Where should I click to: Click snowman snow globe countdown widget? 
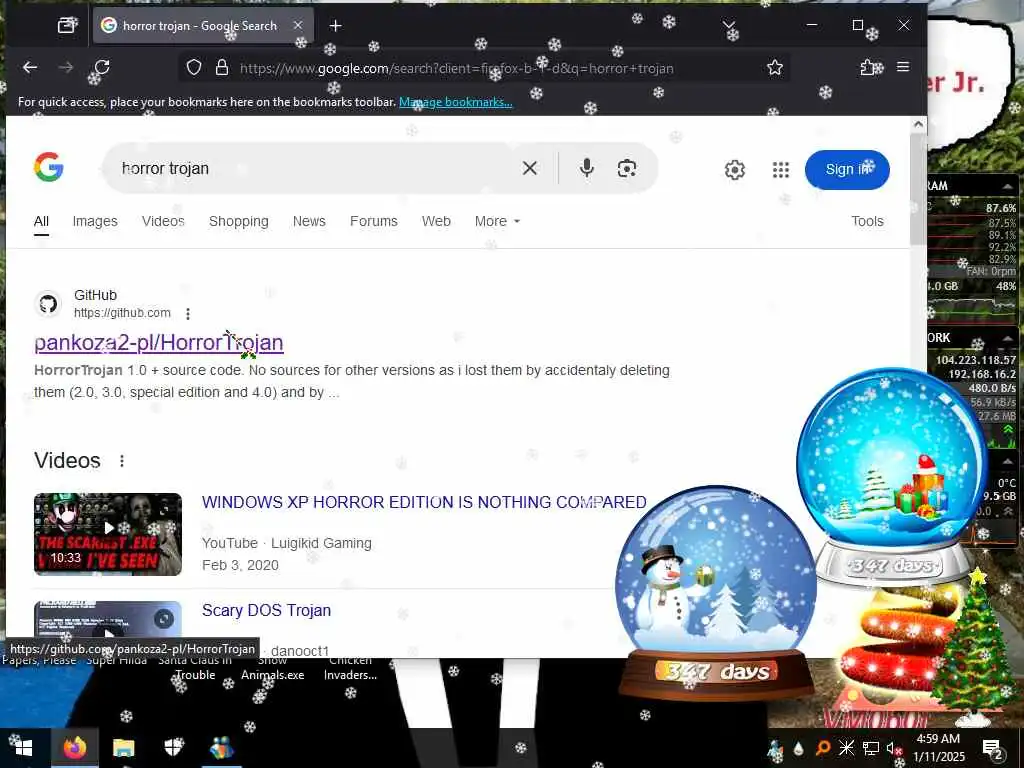(x=716, y=591)
